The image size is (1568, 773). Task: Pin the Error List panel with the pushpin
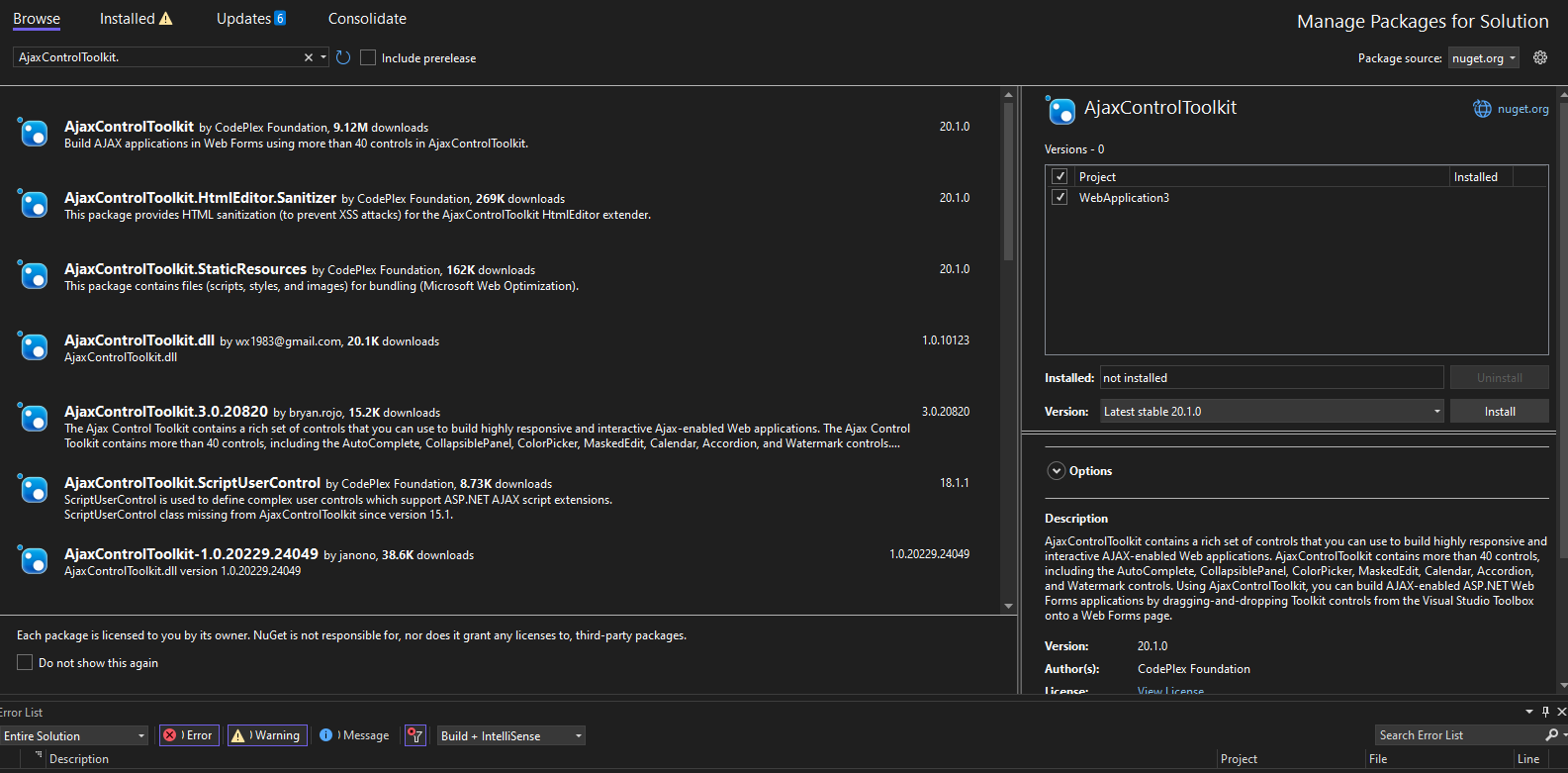tap(1545, 712)
